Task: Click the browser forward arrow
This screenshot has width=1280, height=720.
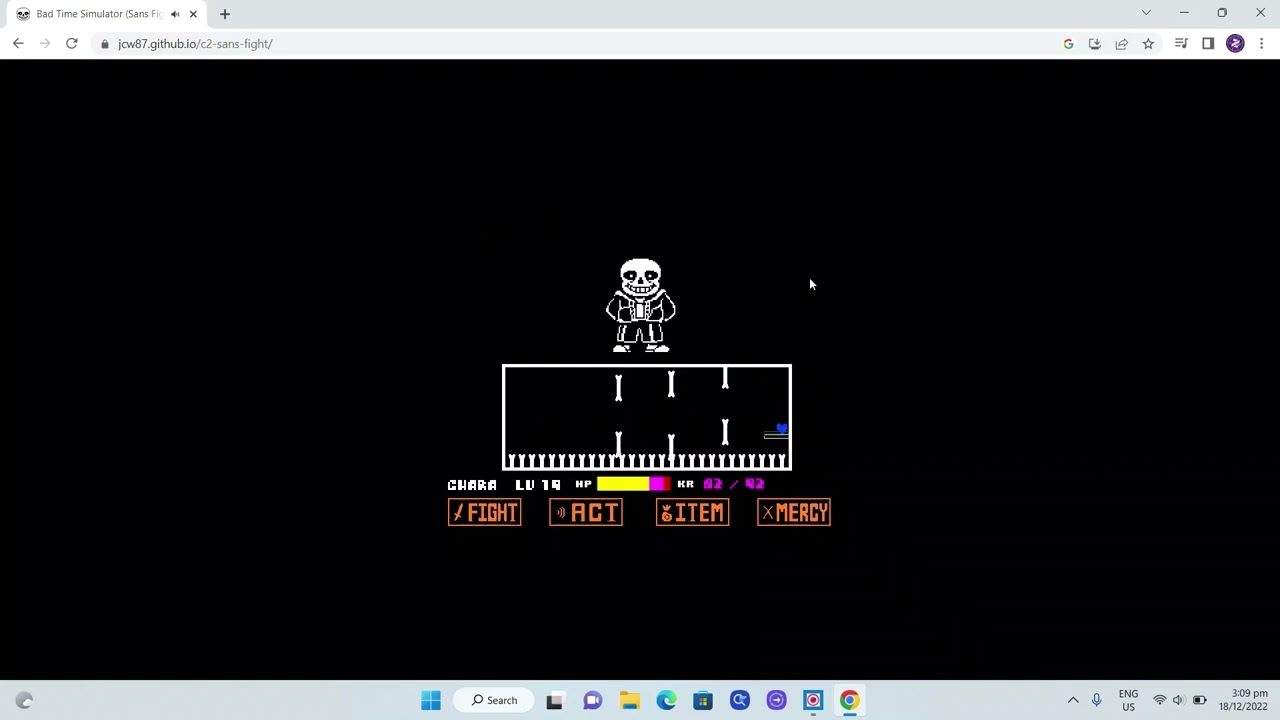Action: click(45, 43)
